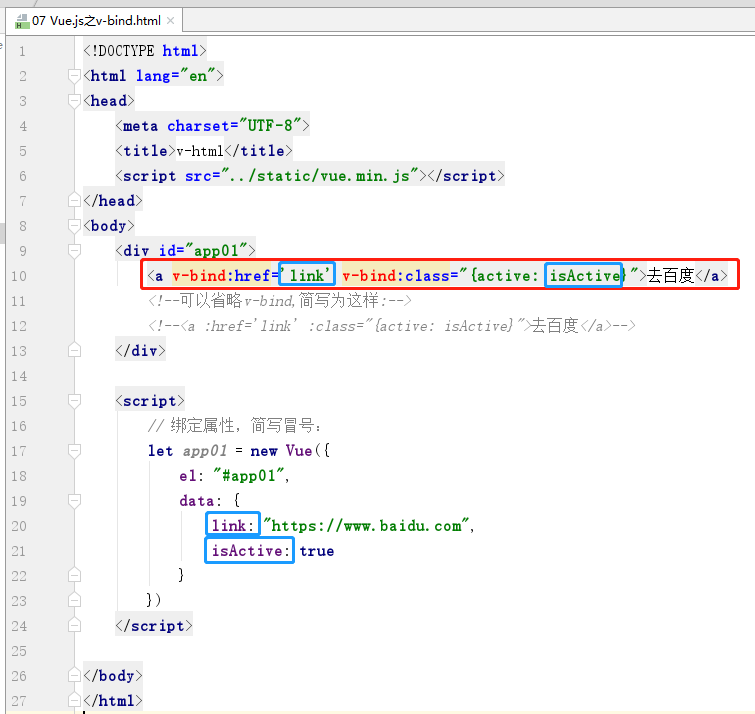Viewport: 755px width, 714px height.
Task: Click the closing script fold marker on line 24
Action: [x=74, y=625]
